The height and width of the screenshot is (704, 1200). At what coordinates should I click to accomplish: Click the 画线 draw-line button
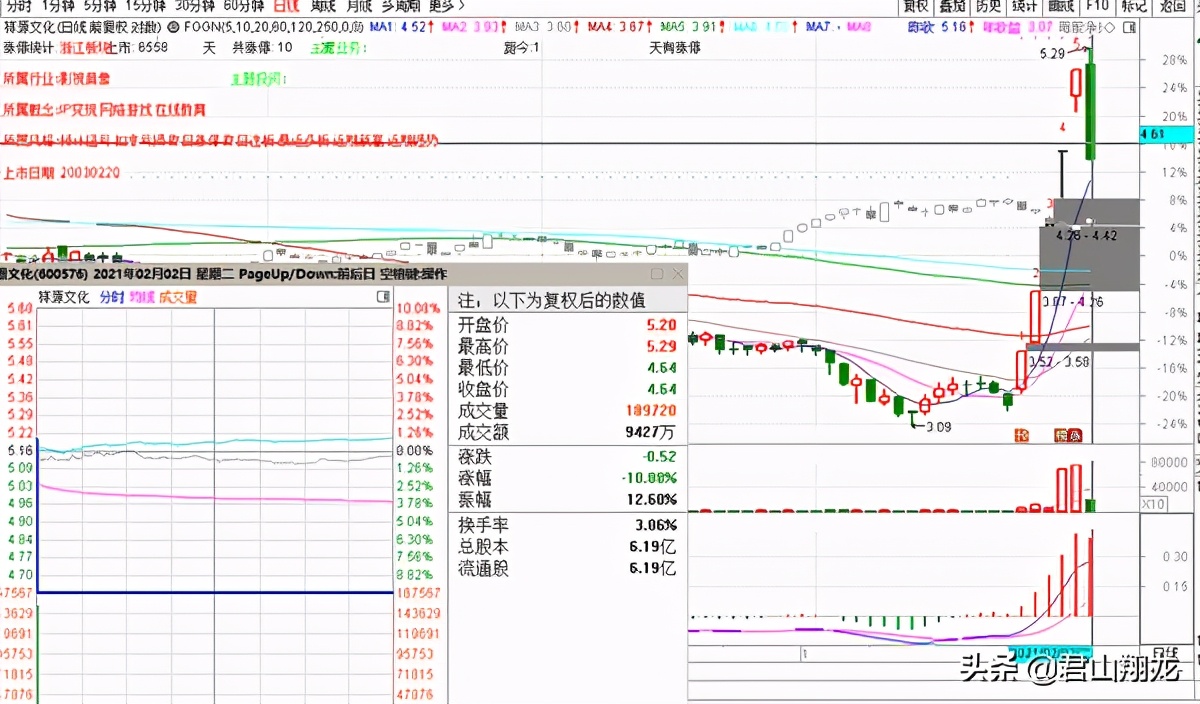[x=1060, y=6]
